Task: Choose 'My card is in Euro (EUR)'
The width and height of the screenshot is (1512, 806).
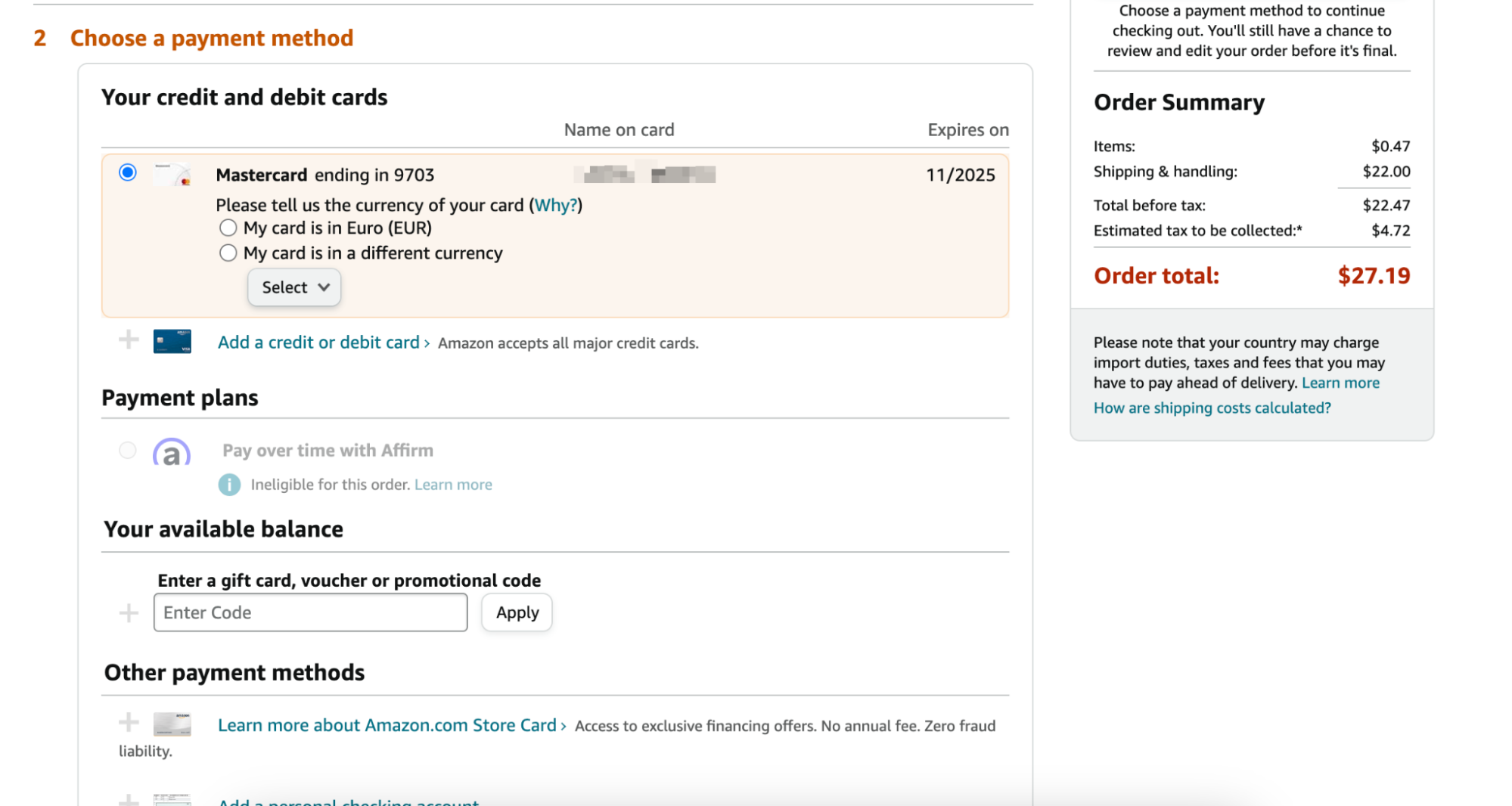Action: (228, 228)
